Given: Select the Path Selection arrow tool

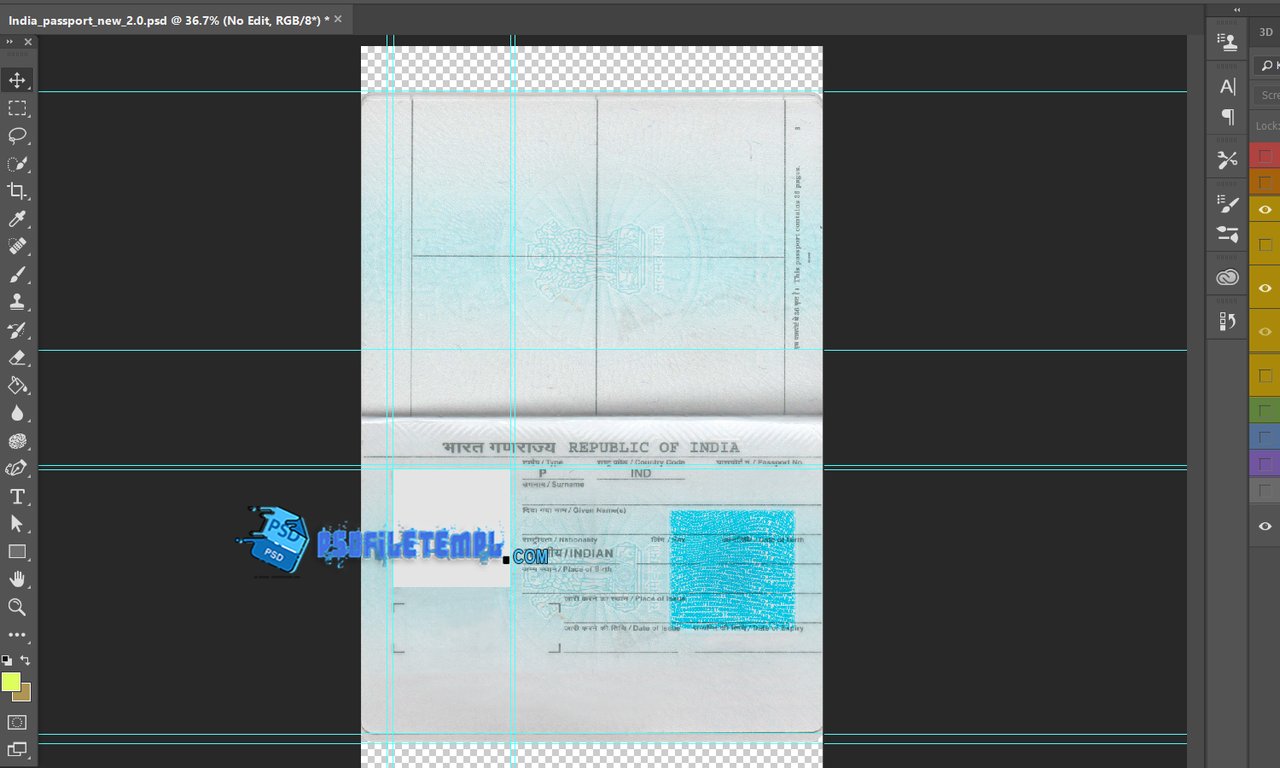Looking at the screenshot, I should pos(17,523).
